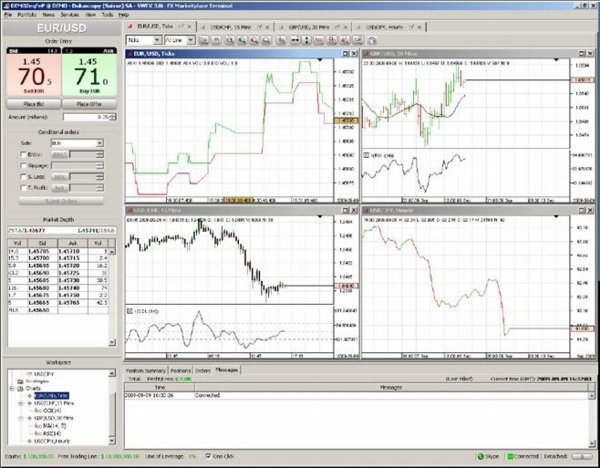Open the File menu

8,15
